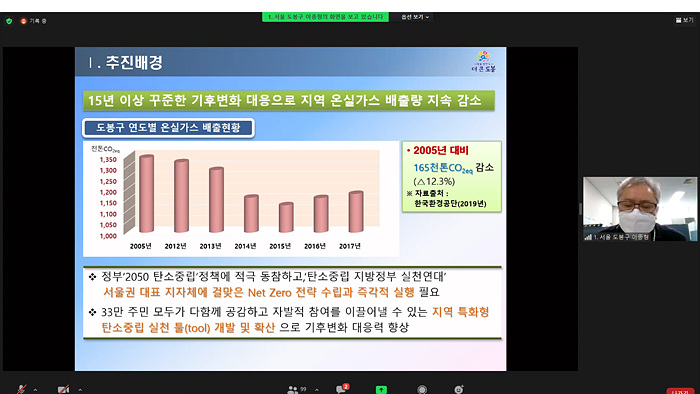Viewport: 700px width, 394px height.
Task: Expand video options arrow next to camera
Action: (x=80, y=390)
